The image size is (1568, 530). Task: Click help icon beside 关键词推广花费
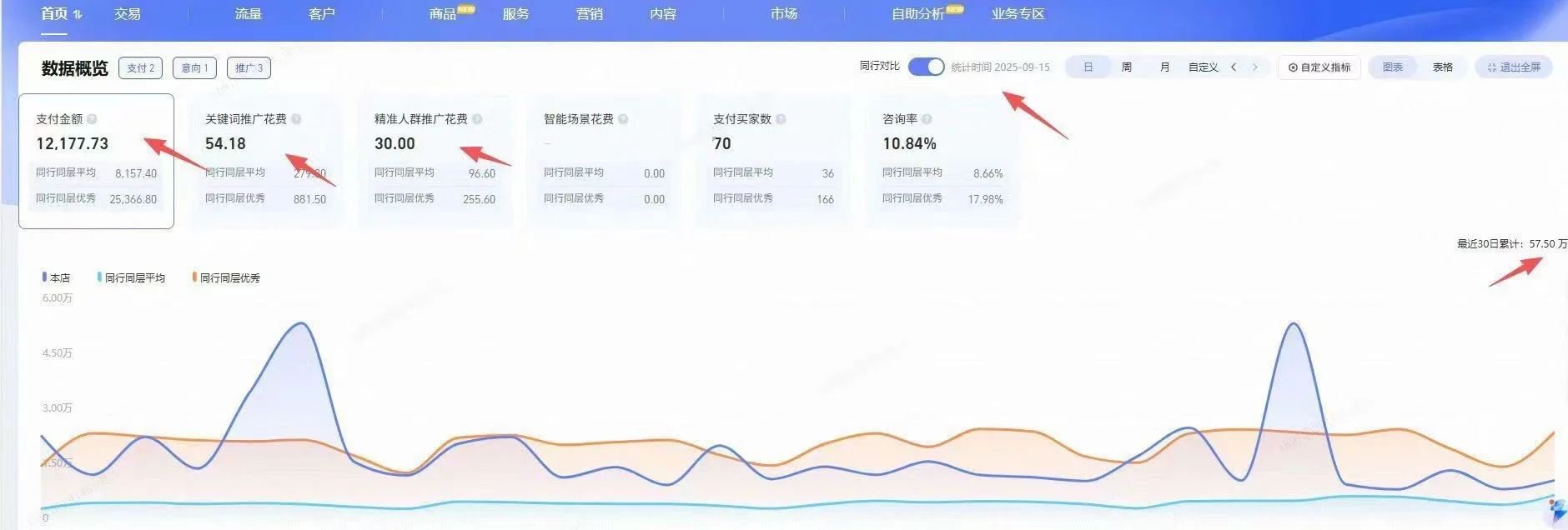coord(296,119)
